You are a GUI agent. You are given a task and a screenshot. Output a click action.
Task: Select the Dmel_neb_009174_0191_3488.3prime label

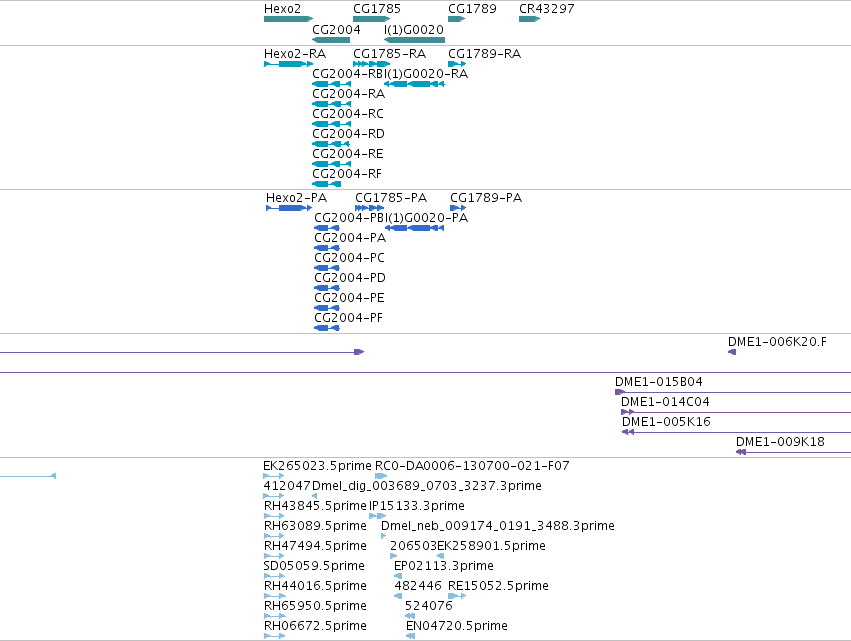(x=498, y=526)
